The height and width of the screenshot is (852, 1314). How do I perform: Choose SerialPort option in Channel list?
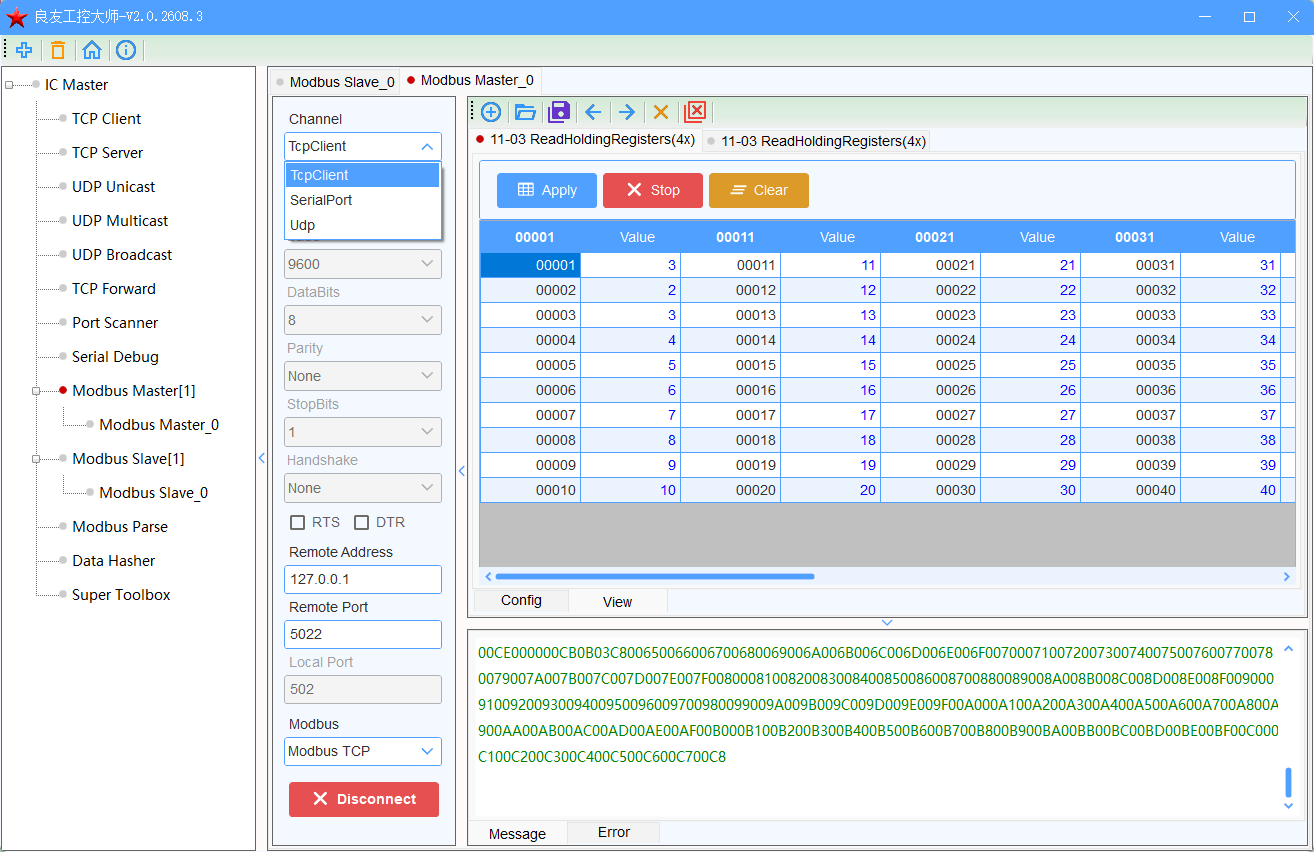click(x=363, y=200)
